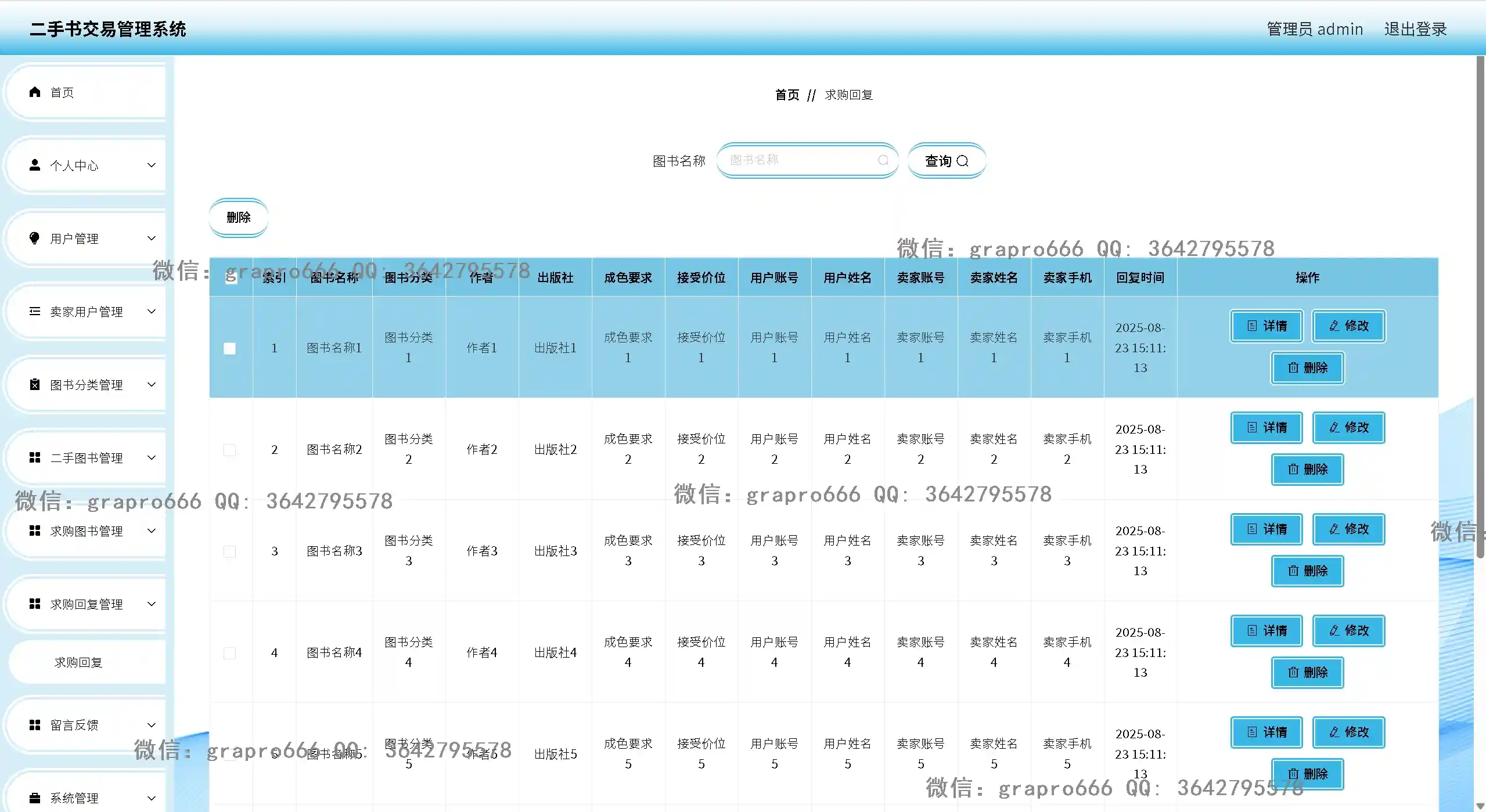Click the briefcase icon beside 系统管理
This screenshot has height=812, width=1486.
tap(35, 797)
